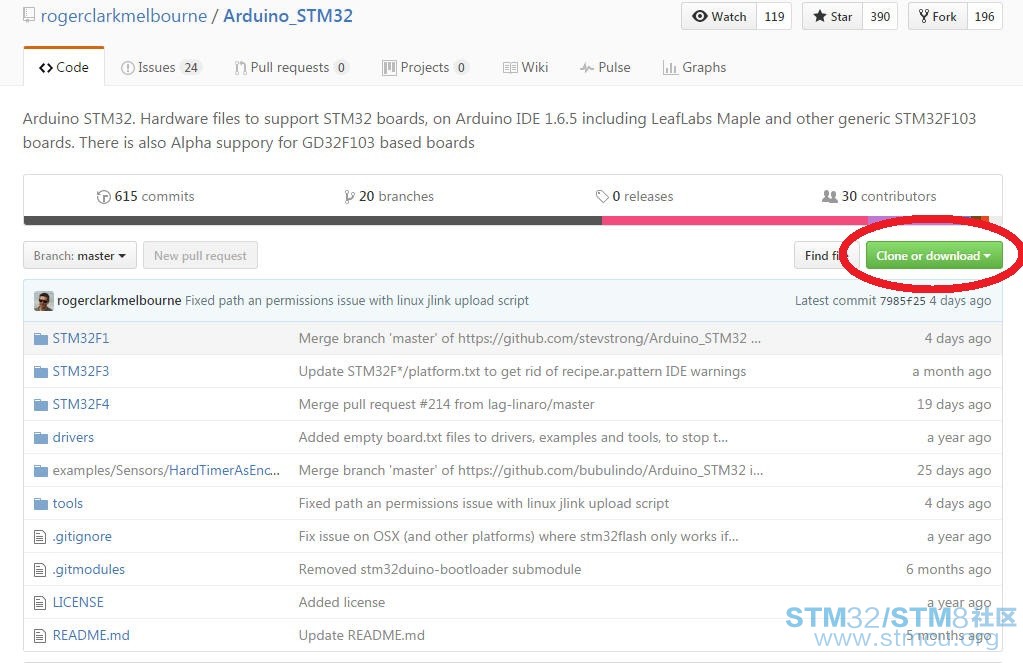1023x663 pixels.
Task: Click rogerclarkmelbourne's commit avatar
Action: (x=44, y=301)
